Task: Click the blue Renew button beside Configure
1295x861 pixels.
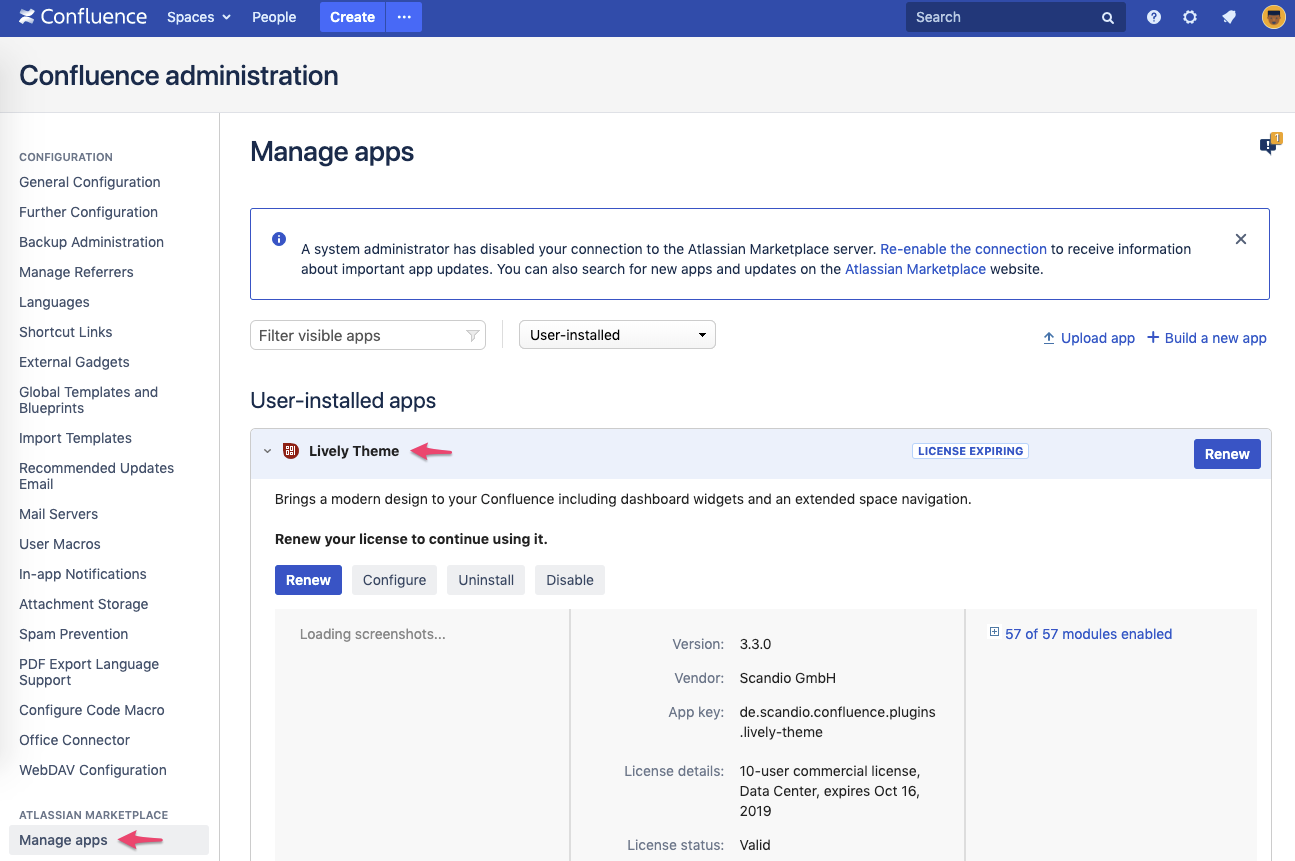Action: pyautogui.click(x=308, y=580)
